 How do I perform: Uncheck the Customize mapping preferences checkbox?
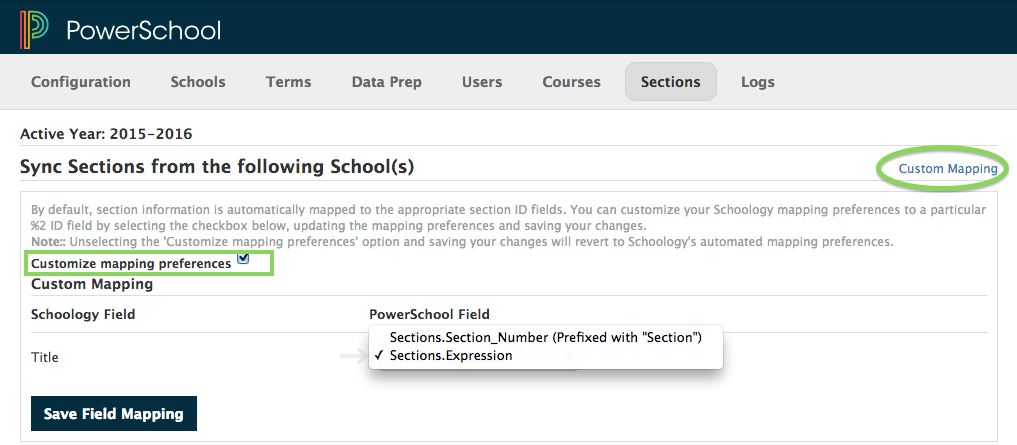243,262
